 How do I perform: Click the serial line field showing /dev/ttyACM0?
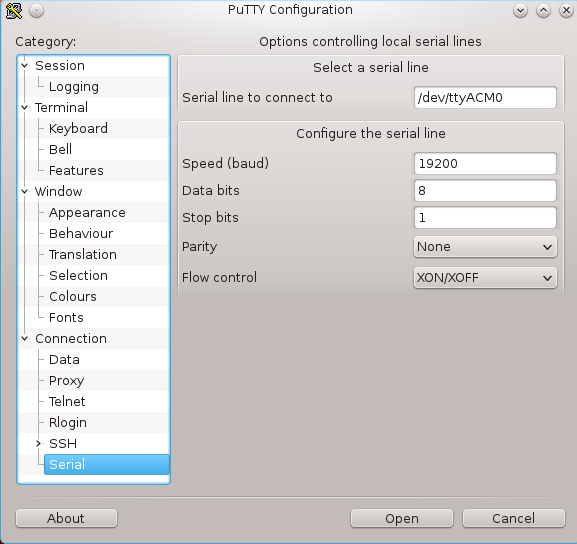(x=485, y=98)
